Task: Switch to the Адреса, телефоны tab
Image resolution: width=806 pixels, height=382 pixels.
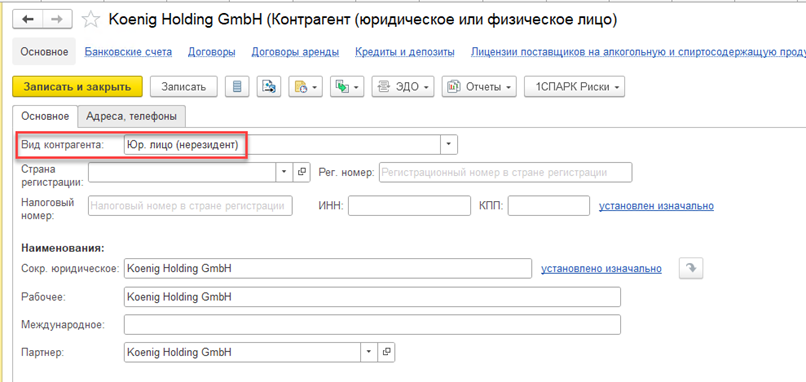Action: (132, 116)
